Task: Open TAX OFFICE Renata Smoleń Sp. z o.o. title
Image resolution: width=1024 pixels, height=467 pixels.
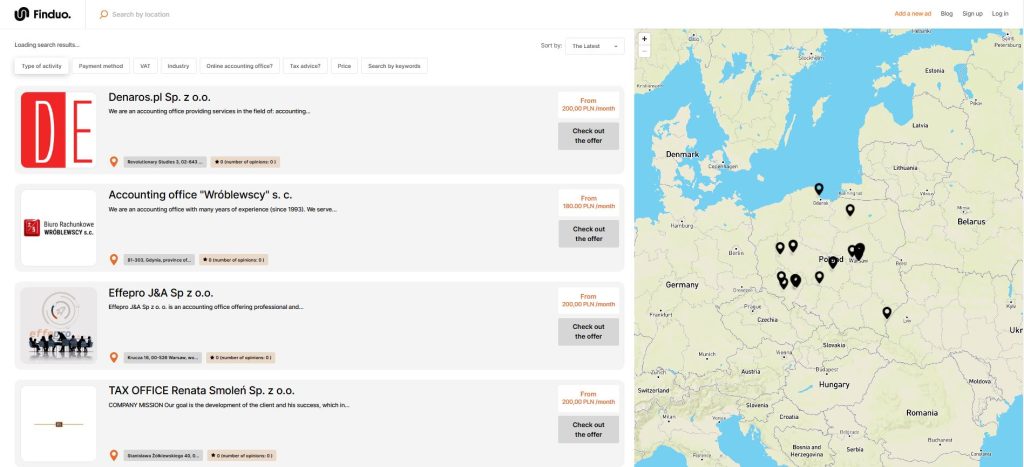Action: tap(201, 391)
